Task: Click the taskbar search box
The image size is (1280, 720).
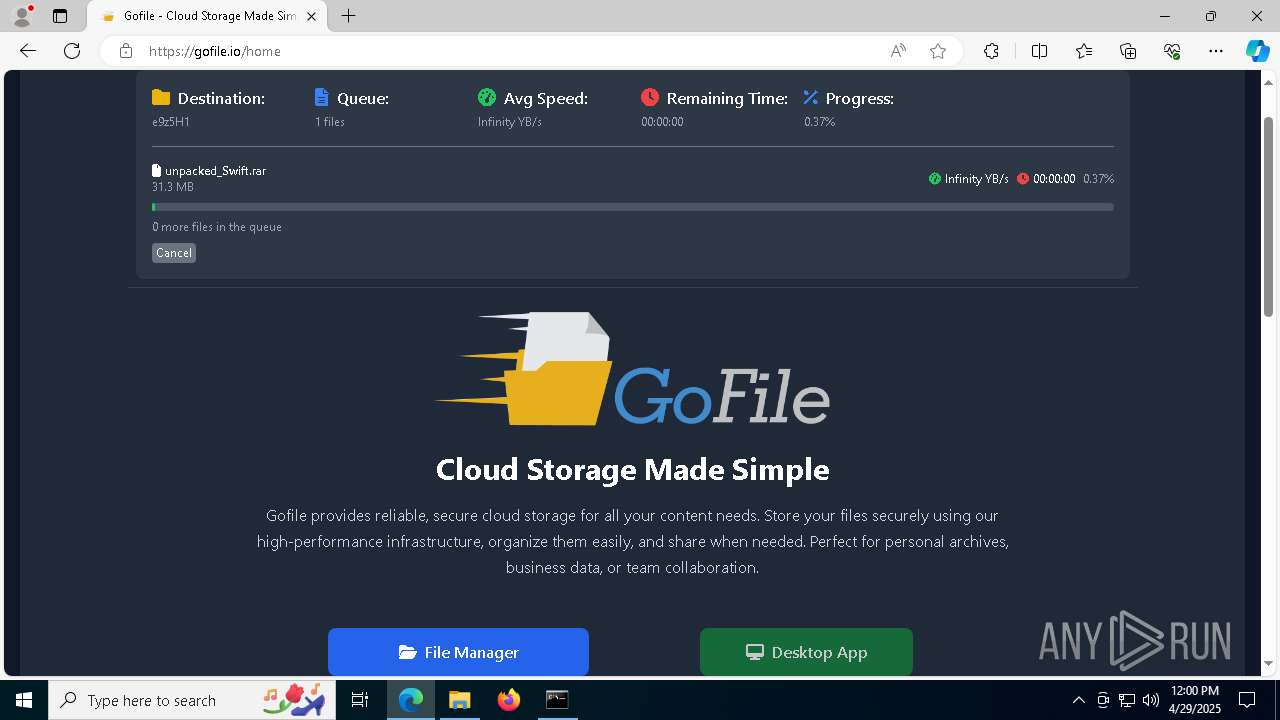Action: pyautogui.click(x=193, y=700)
